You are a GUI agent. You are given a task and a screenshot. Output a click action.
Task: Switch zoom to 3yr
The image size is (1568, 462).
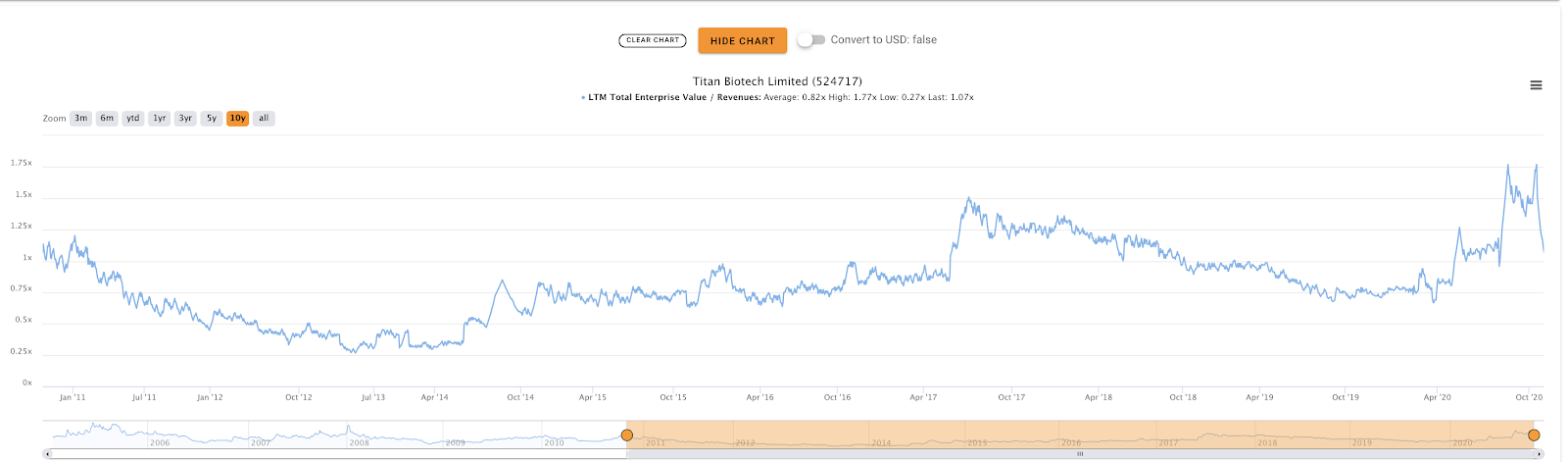(185, 119)
